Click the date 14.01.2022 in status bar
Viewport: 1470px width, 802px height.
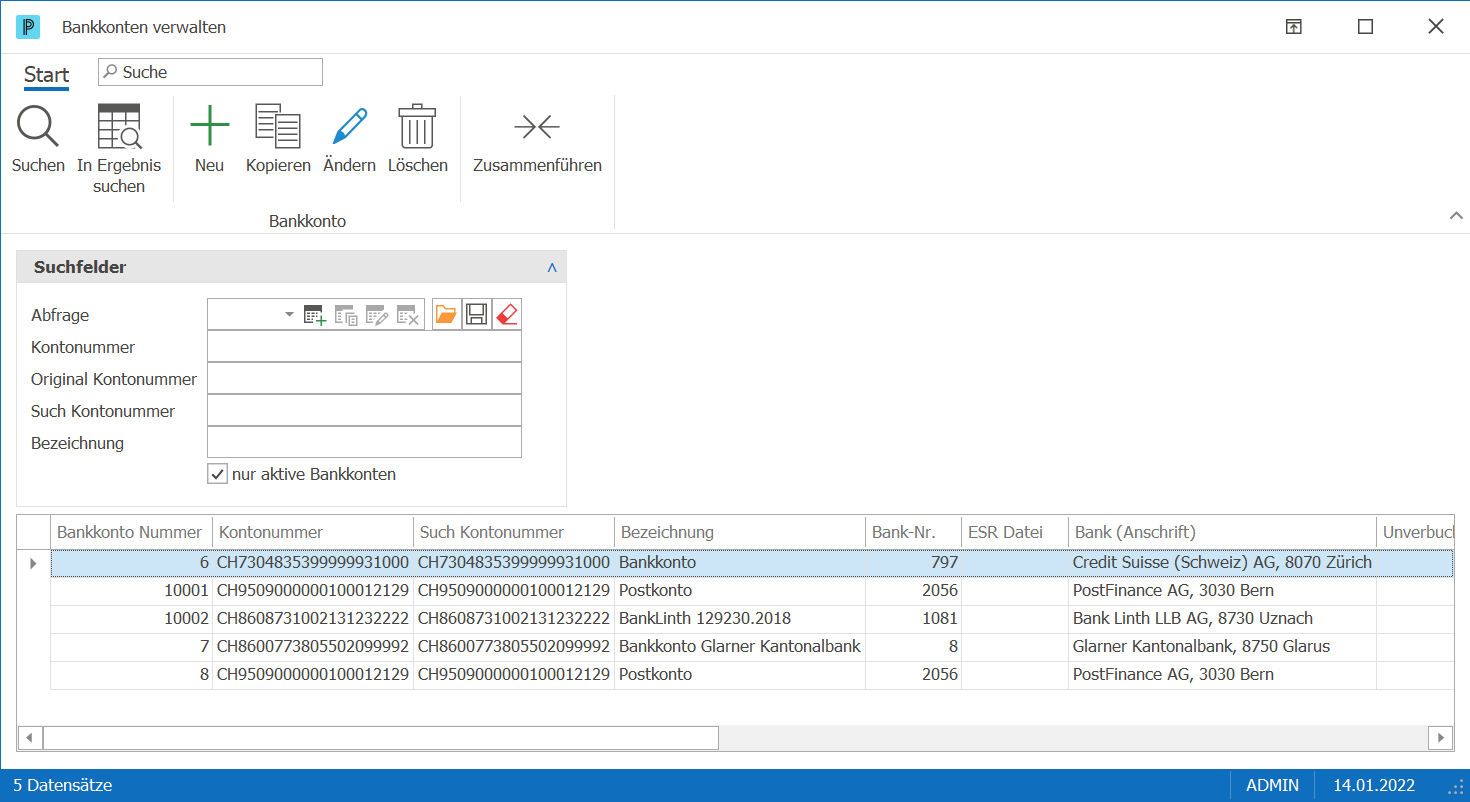pos(1374,785)
